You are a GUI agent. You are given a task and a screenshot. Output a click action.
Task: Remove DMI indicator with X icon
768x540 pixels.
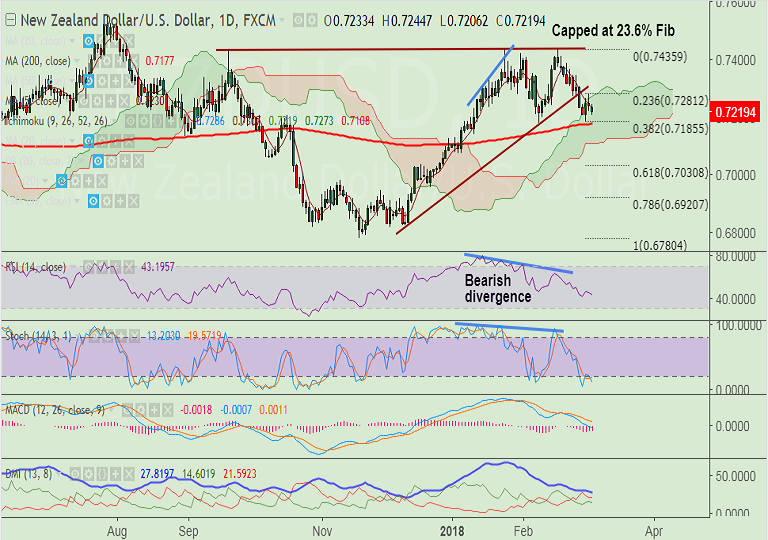point(129,474)
